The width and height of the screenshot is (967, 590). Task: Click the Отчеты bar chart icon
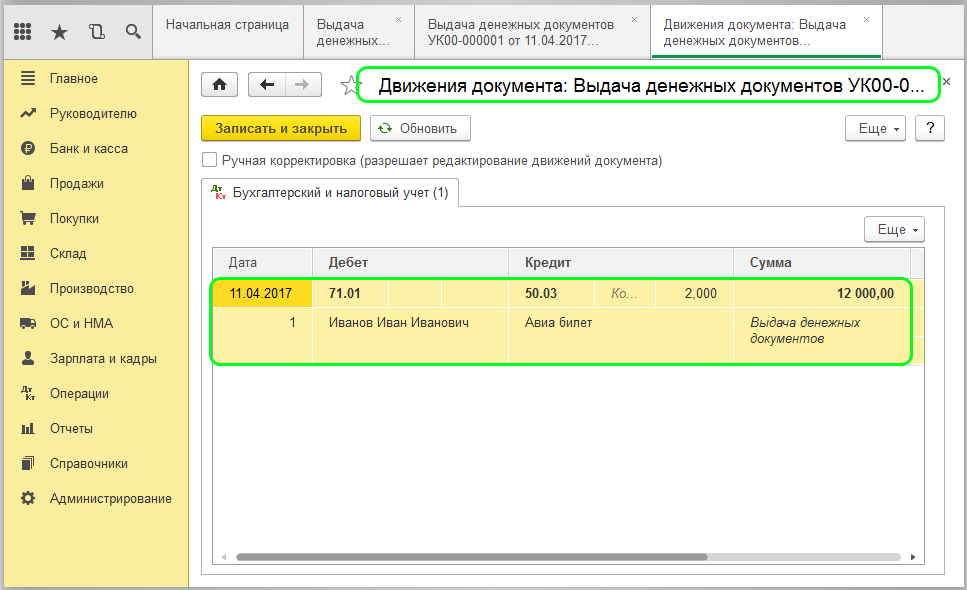pos(28,428)
